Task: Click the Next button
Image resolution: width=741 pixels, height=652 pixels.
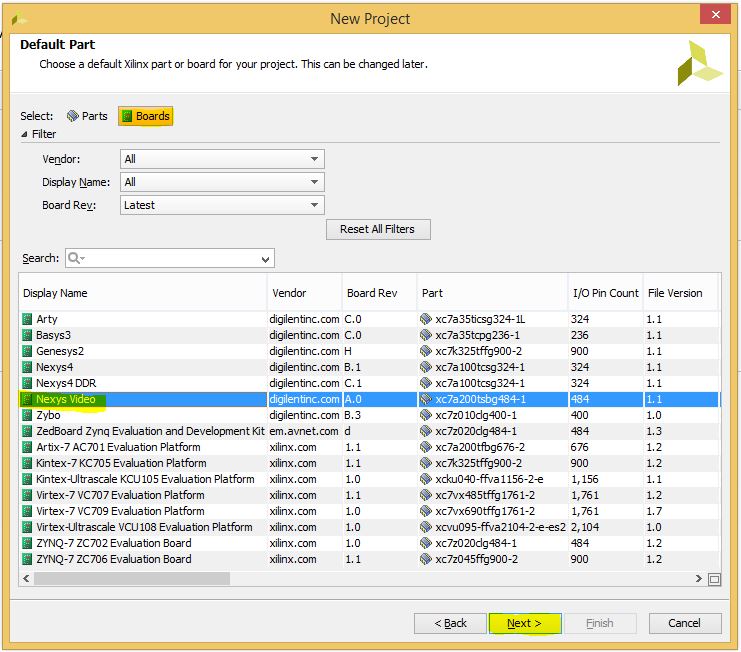Action: click(525, 623)
